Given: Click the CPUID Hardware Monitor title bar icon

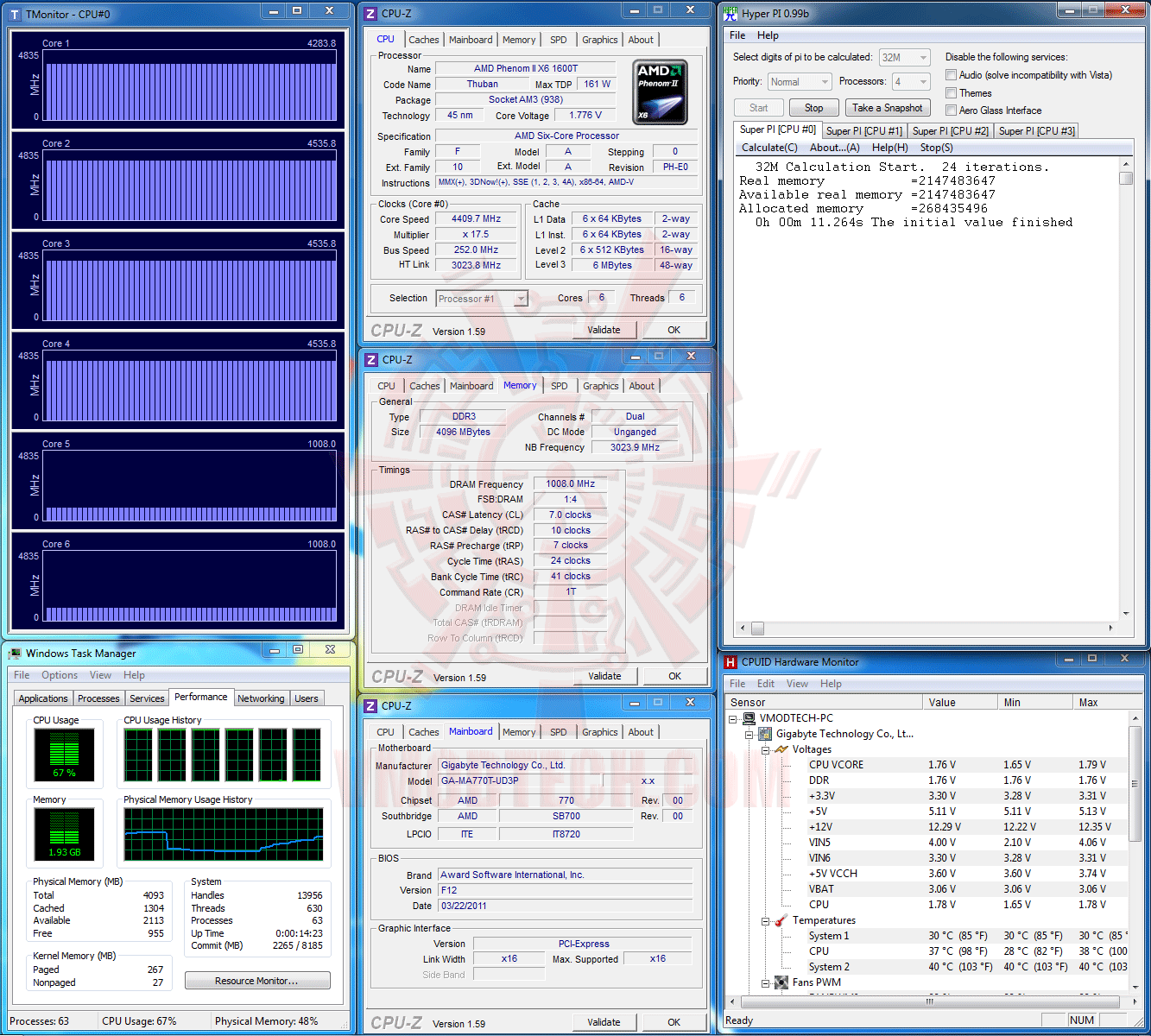Looking at the screenshot, I should coord(730,662).
